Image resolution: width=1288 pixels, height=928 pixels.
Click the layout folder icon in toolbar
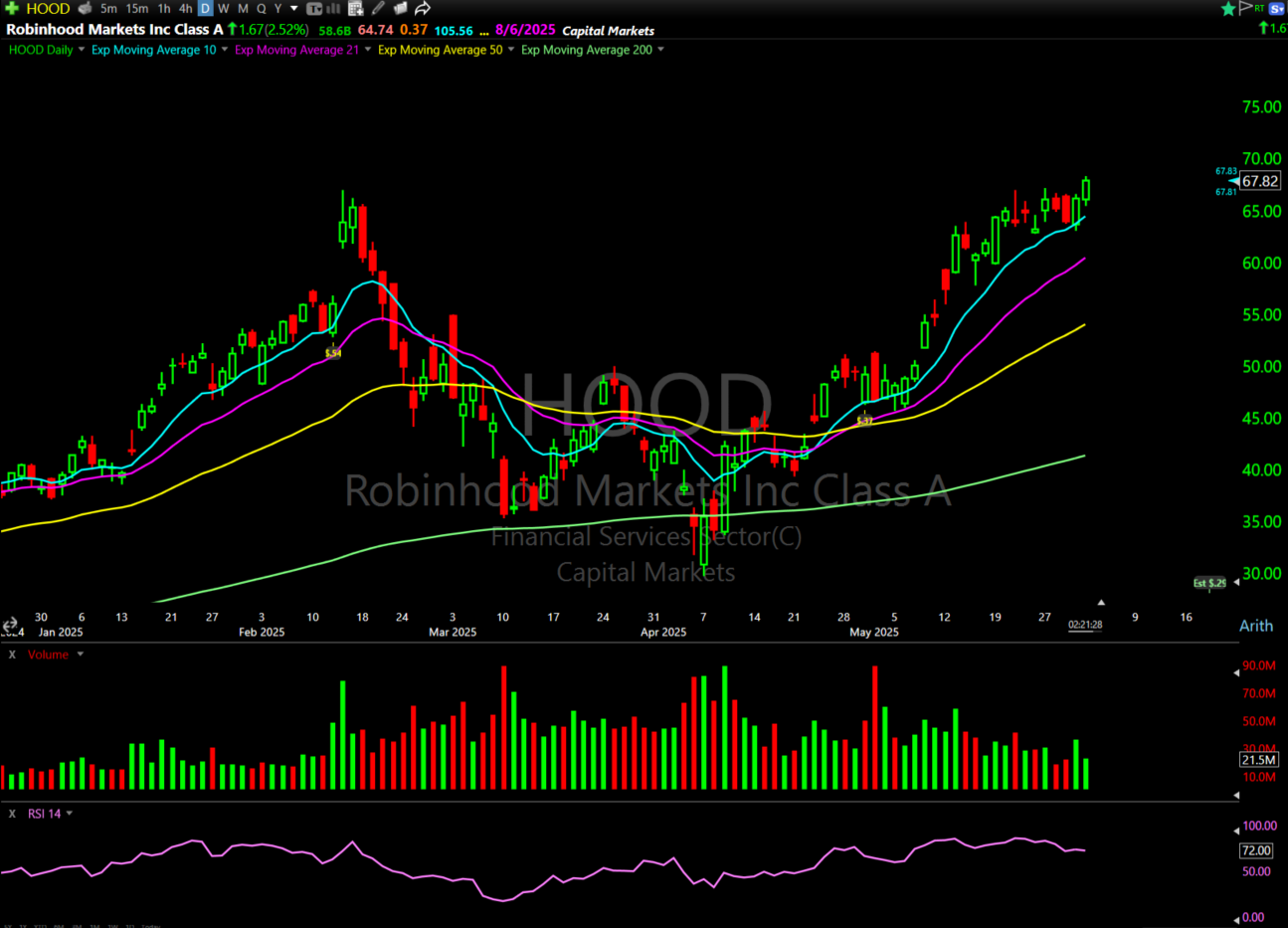click(x=400, y=8)
